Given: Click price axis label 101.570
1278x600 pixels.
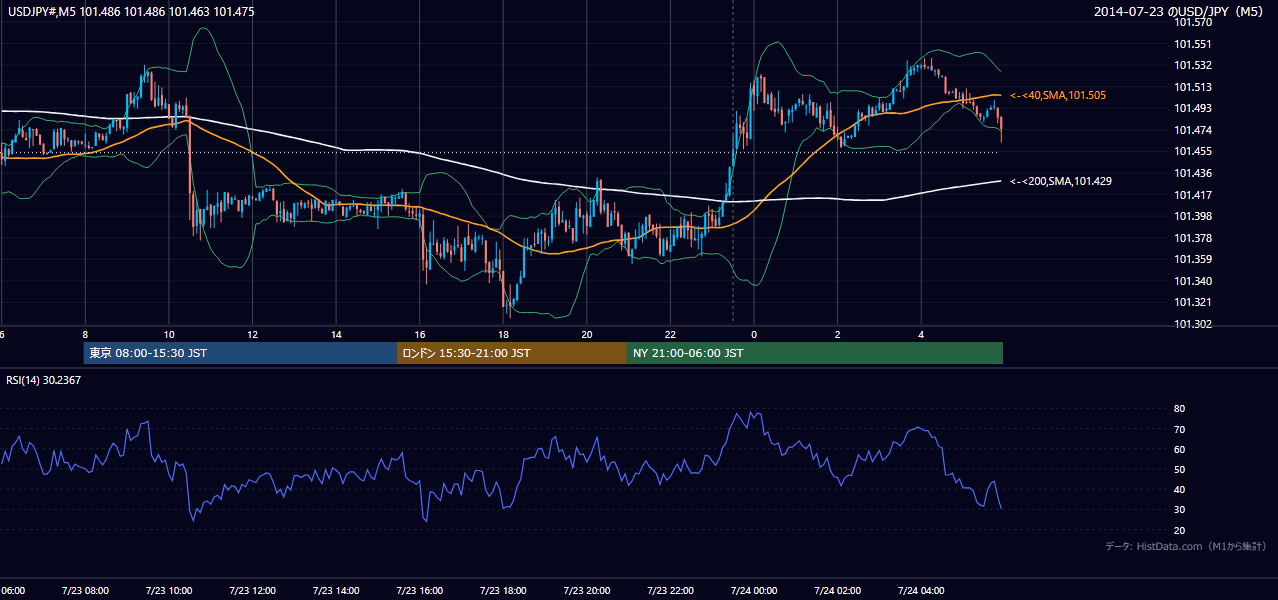Looking at the screenshot, I should [1192, 23].
